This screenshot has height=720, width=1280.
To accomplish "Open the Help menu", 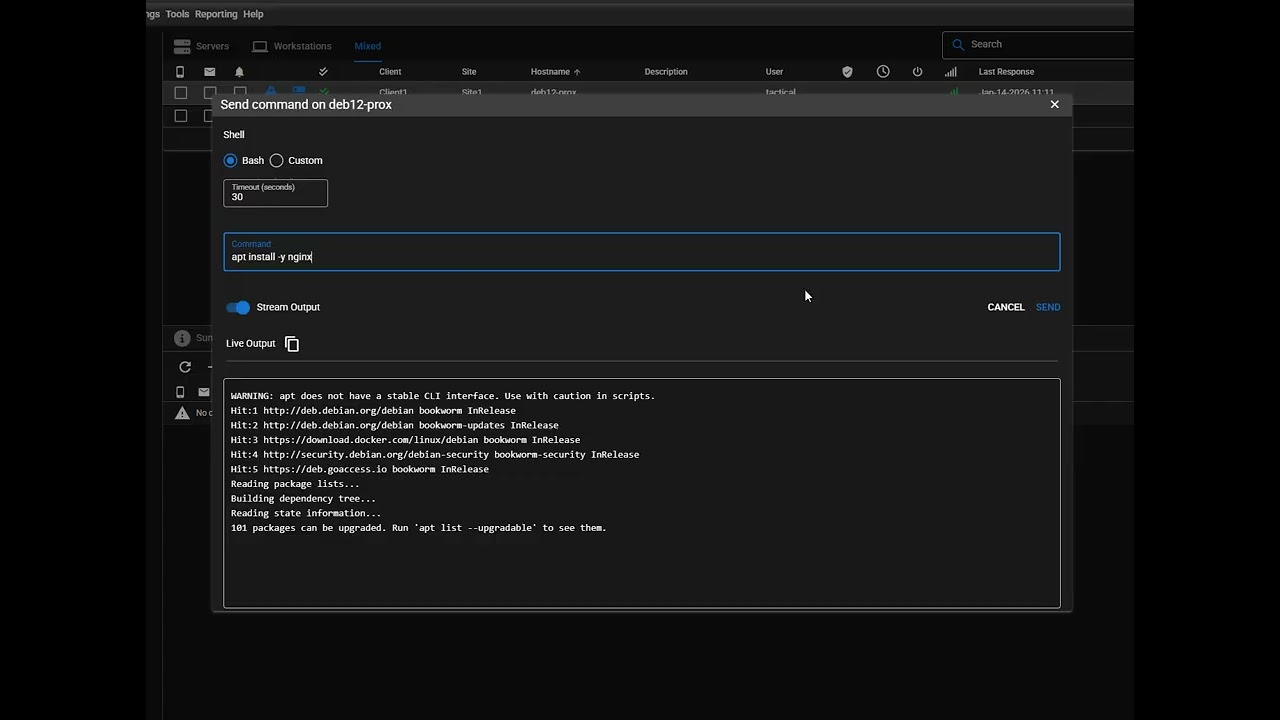I will tap(253, 14).
